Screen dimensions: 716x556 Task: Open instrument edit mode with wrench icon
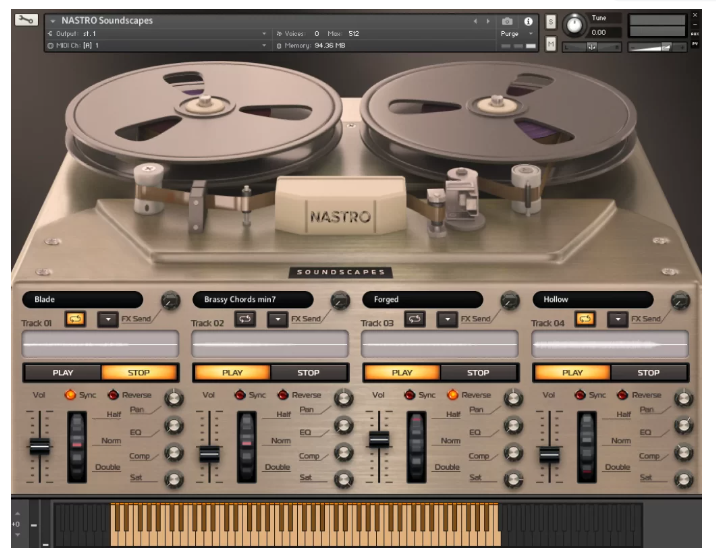click(x=26, y=20)
